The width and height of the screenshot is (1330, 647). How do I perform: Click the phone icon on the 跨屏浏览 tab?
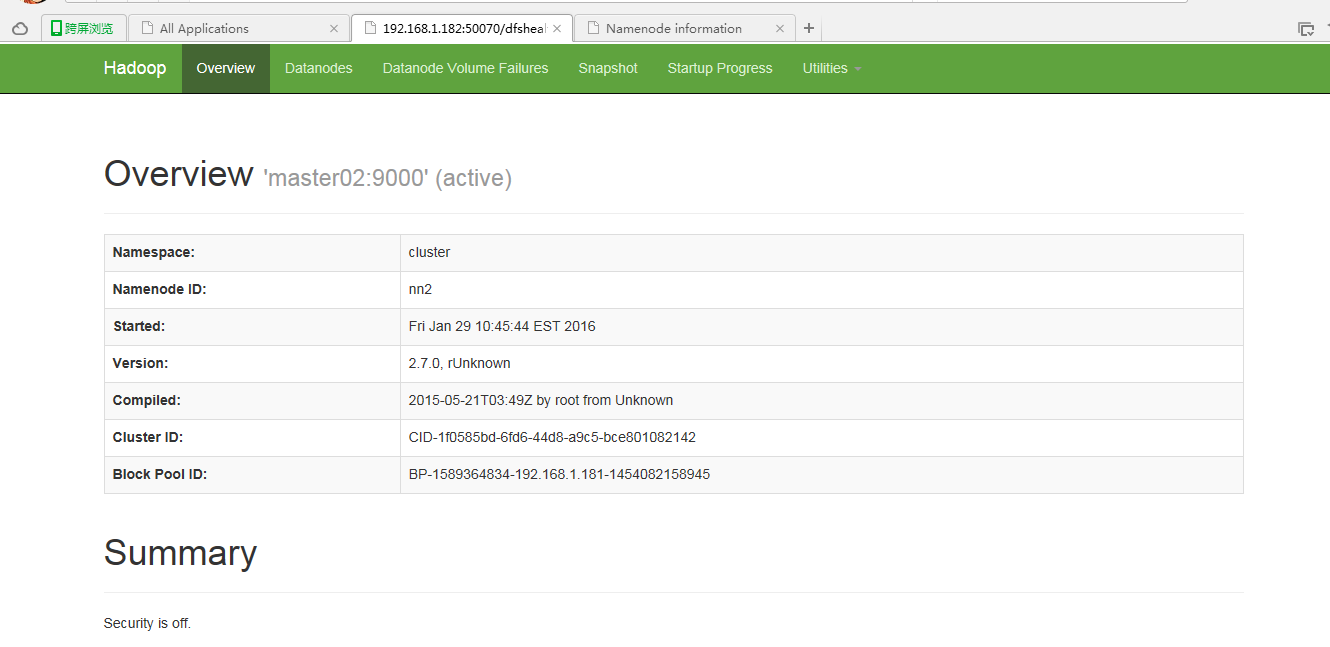pyautogui.click(x=56, y=27)
